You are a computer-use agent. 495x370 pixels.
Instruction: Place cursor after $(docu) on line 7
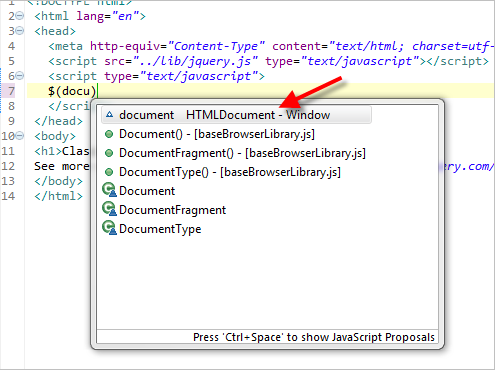pos(97,91)
